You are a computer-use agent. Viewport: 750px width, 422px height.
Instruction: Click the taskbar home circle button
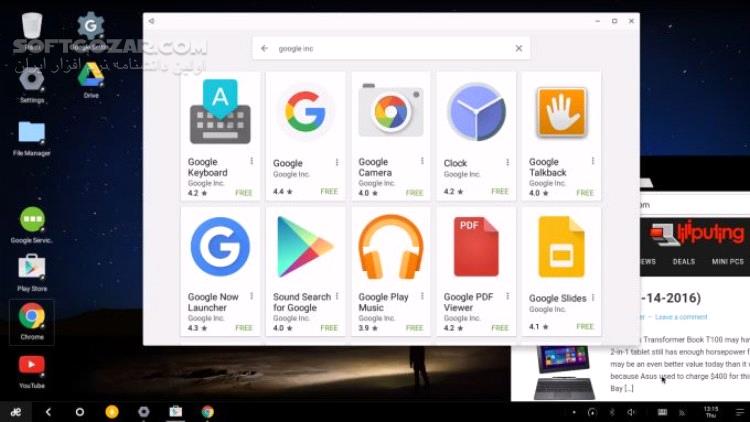[80, 412]
